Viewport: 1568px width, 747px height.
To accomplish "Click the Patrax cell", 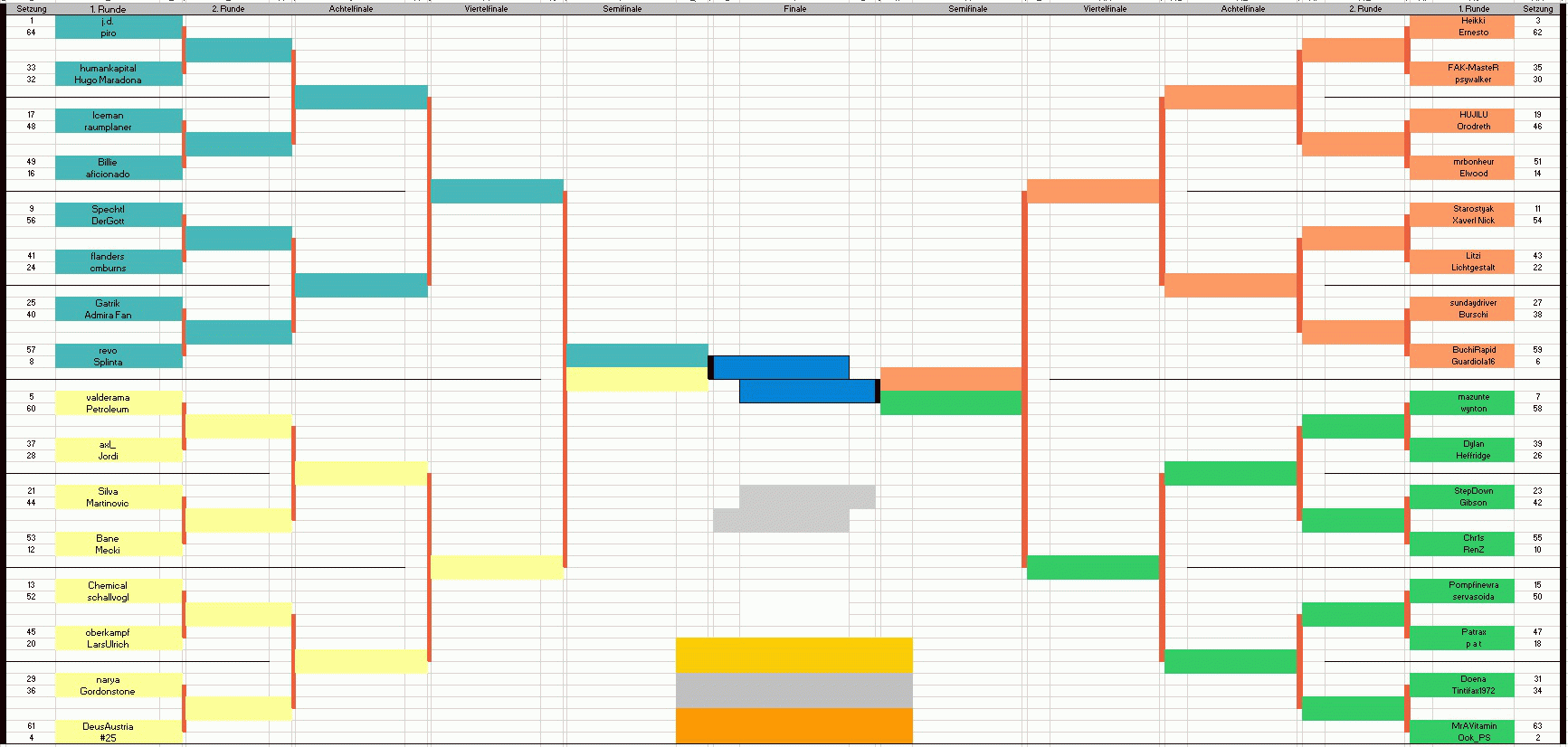I will pyautogui.click(x=1461, y=632).
